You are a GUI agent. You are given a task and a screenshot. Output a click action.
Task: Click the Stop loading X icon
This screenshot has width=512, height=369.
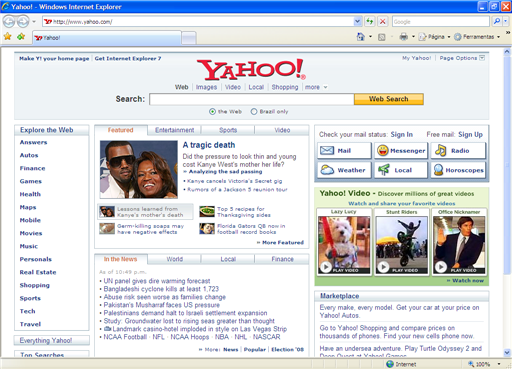tap(383, 22)
